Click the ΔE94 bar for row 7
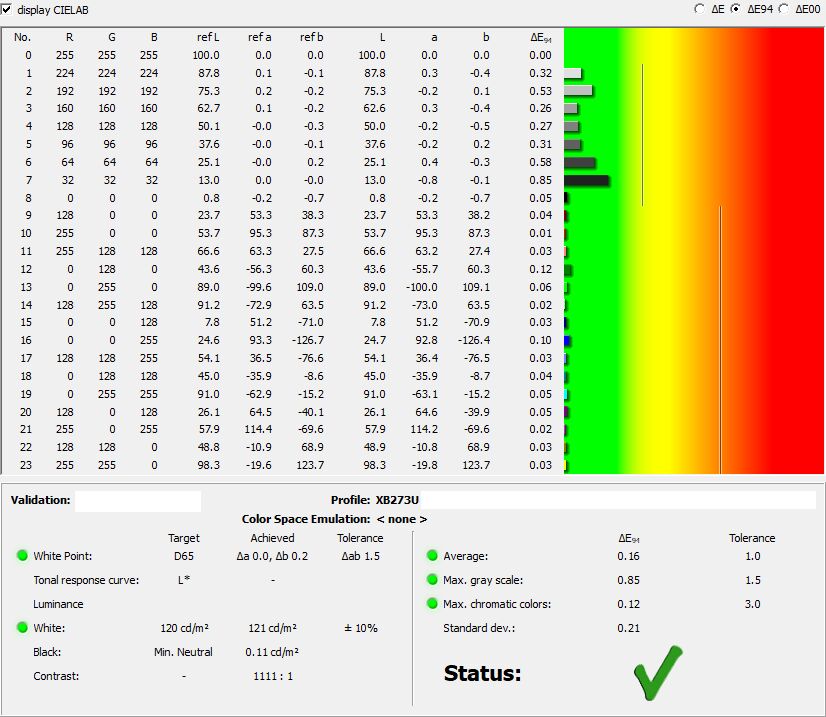The height and width of the screenshot is (717, 826). click(586, 181)
